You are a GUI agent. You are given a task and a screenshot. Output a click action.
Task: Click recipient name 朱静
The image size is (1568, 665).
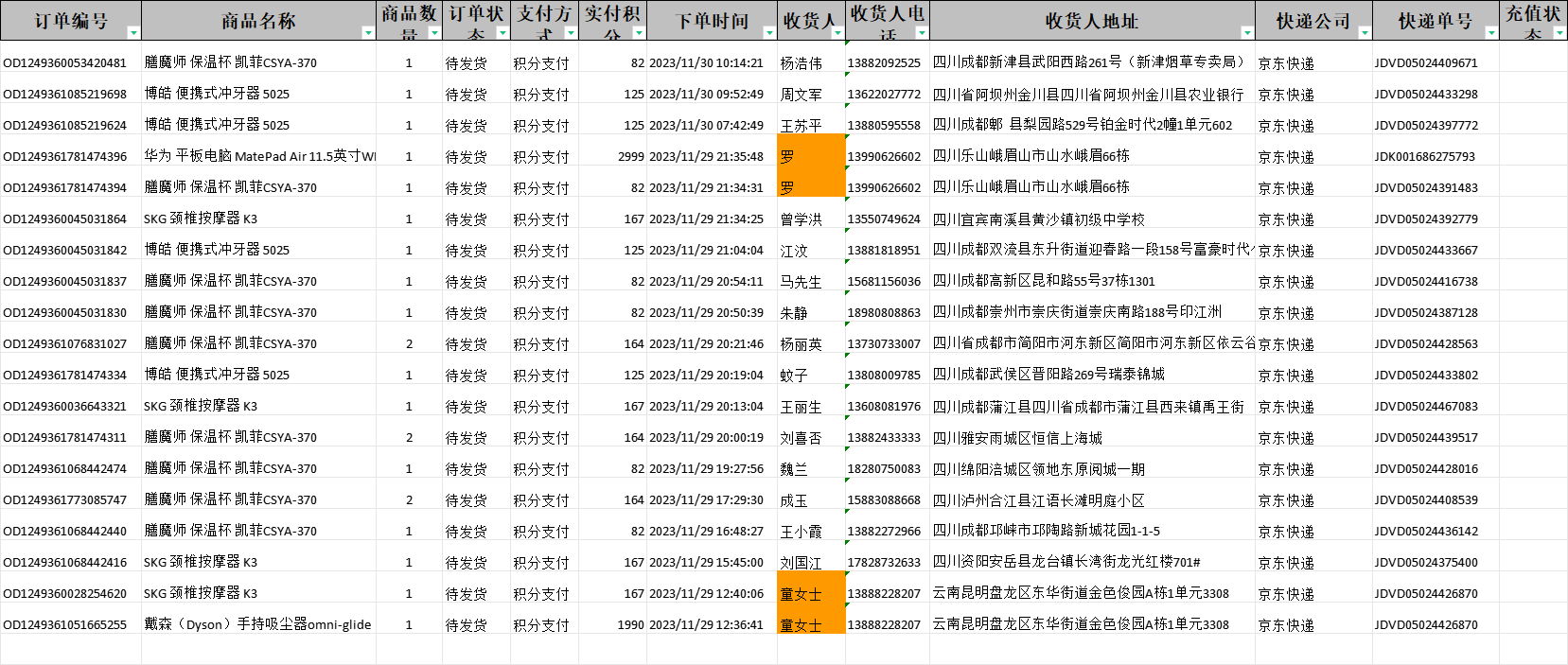[x=794, y=313]
